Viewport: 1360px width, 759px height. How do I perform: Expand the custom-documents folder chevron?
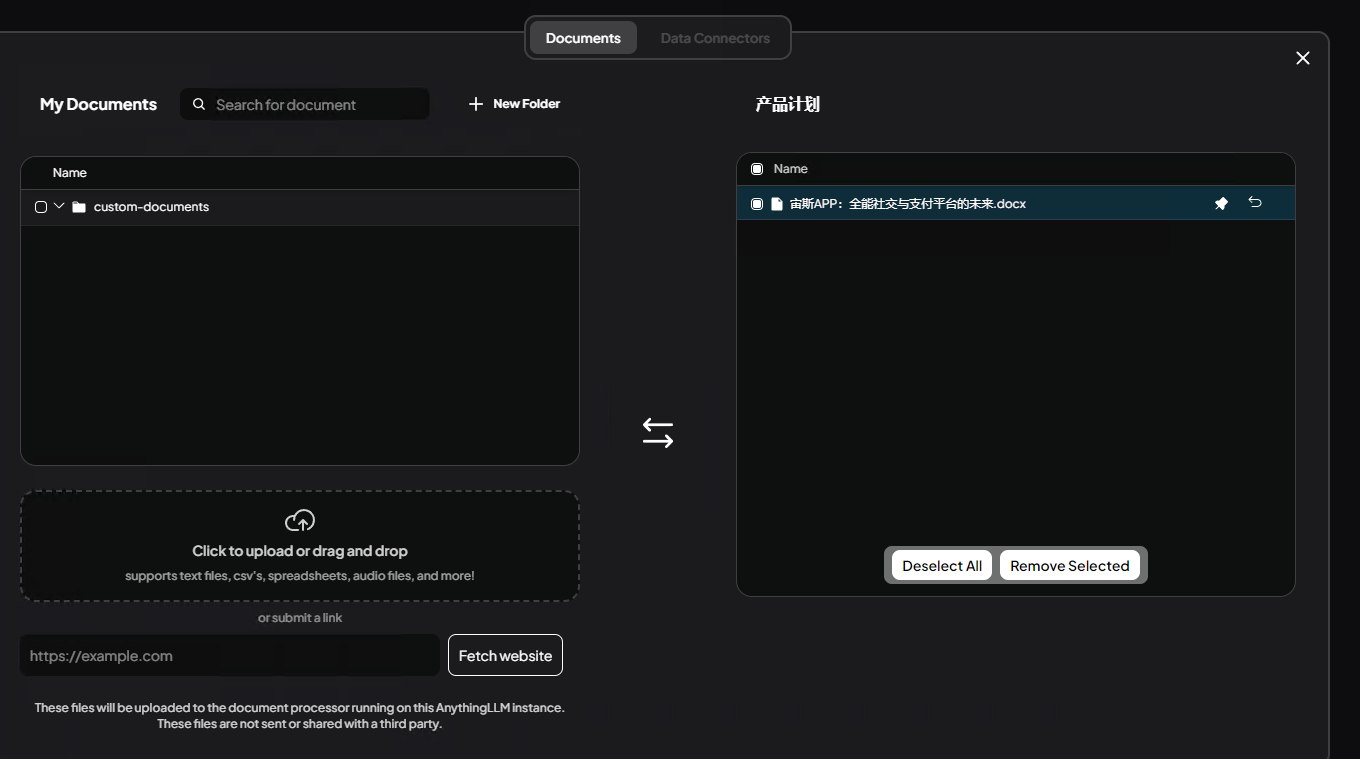59,206
